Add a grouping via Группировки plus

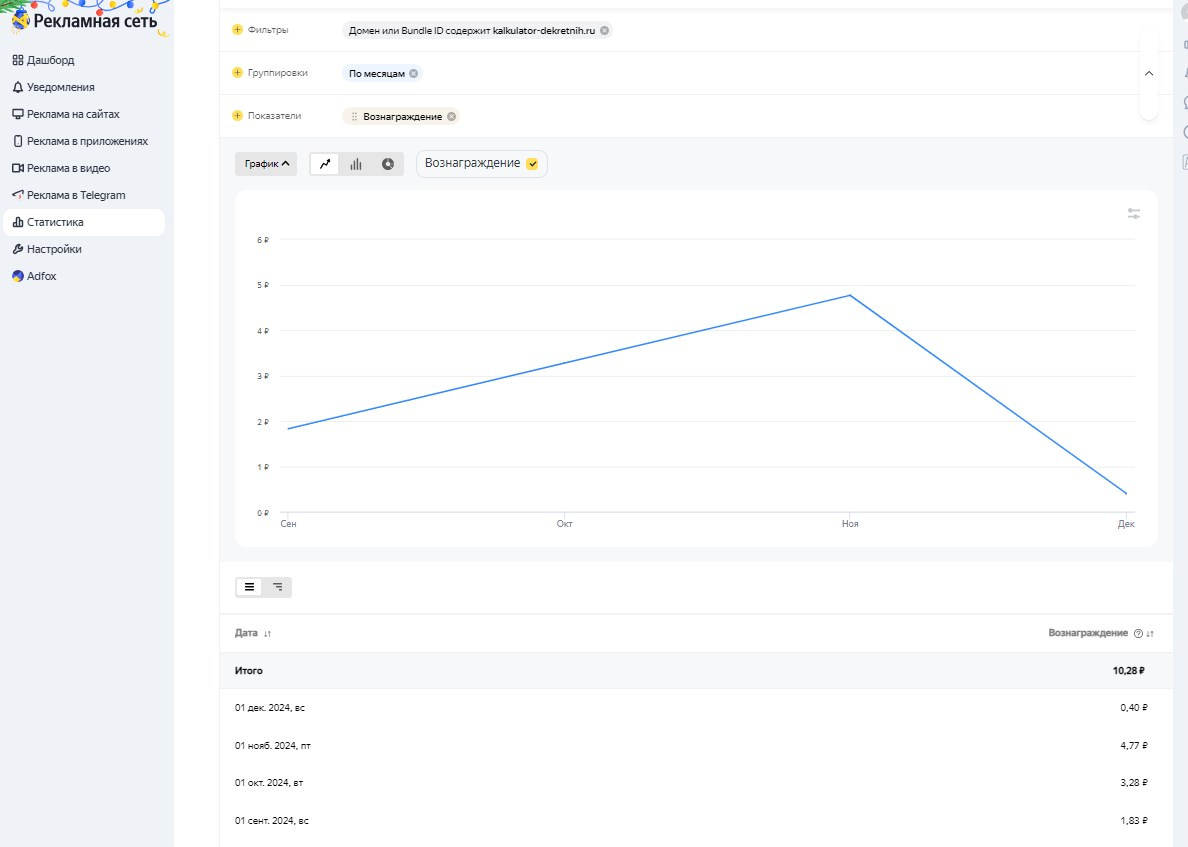click(237, 73)
